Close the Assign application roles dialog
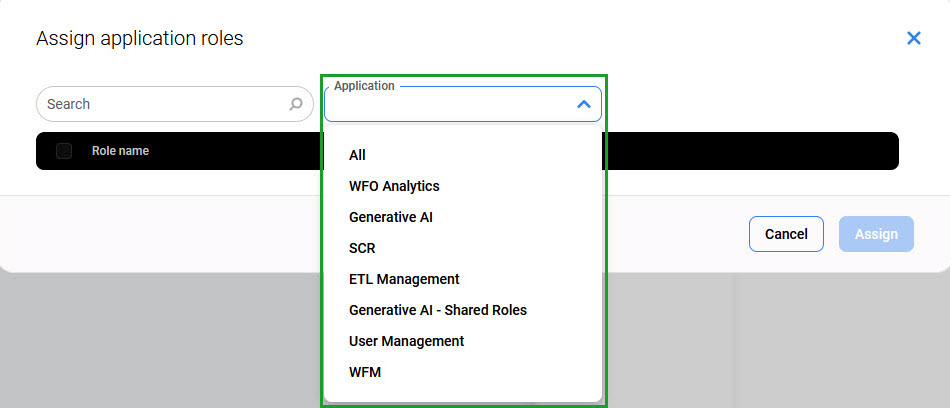Viewport: 950px width, 408px height. click(913, 38)
